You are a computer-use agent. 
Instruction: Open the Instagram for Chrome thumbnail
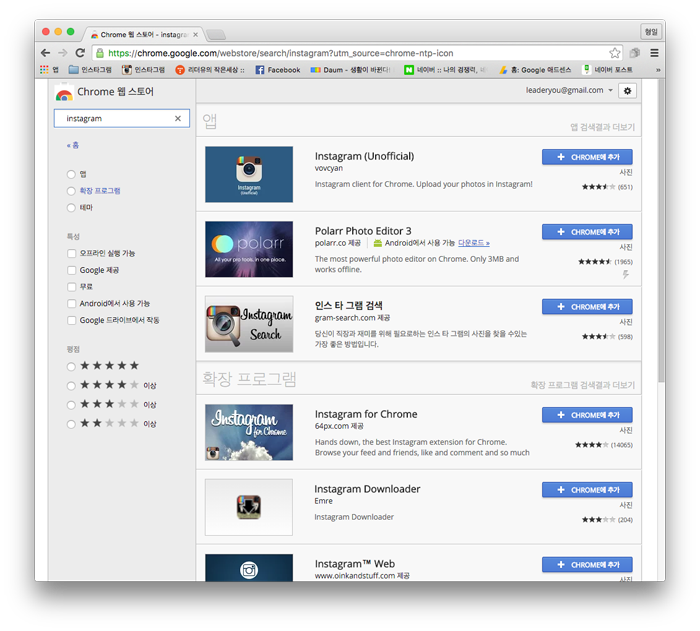click(249, 432)
